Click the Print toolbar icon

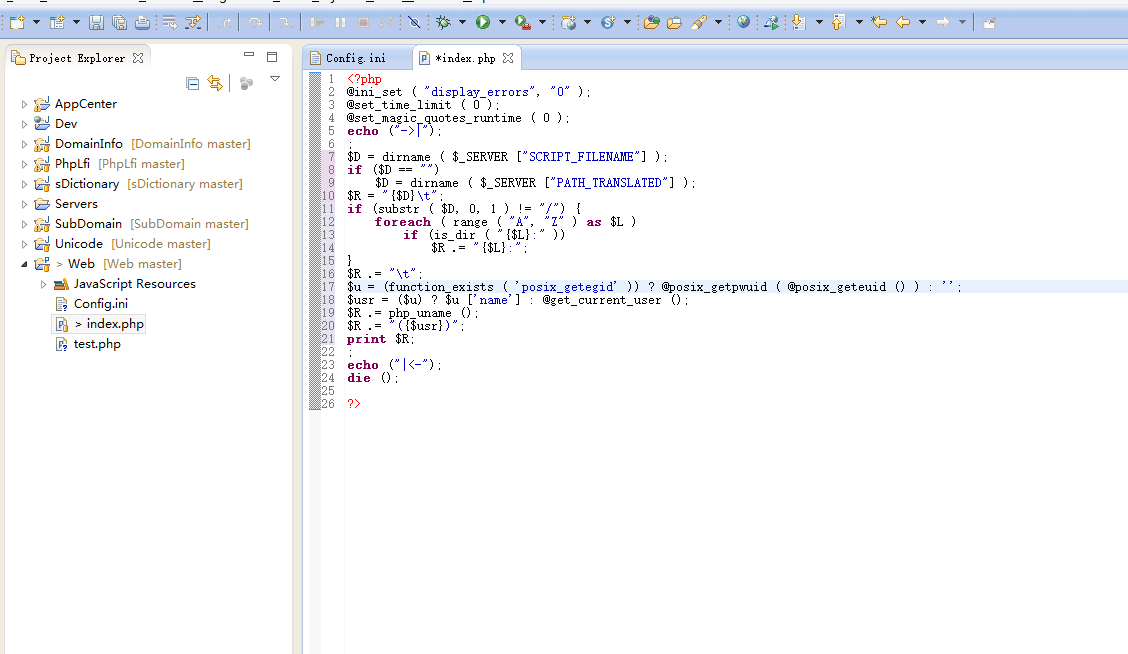(142, 22)
